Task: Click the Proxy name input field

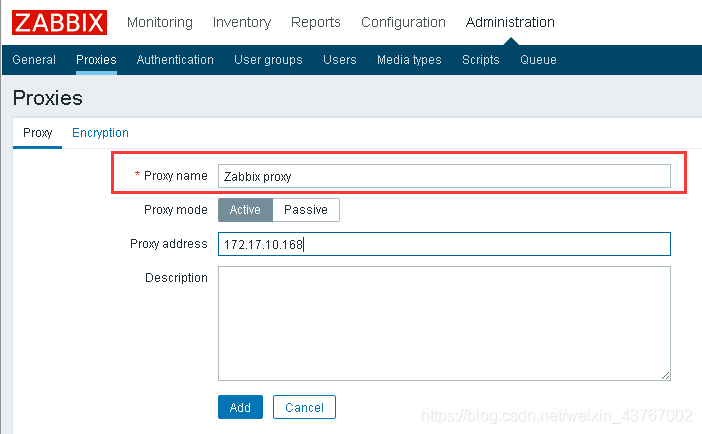Action: tap(444, 176)
